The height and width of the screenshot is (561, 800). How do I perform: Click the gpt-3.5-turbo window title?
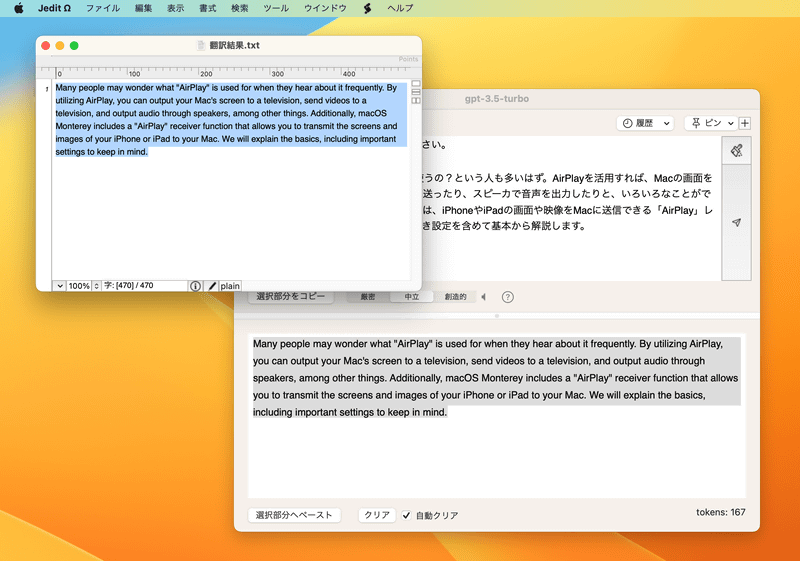(x=496, y=99)
